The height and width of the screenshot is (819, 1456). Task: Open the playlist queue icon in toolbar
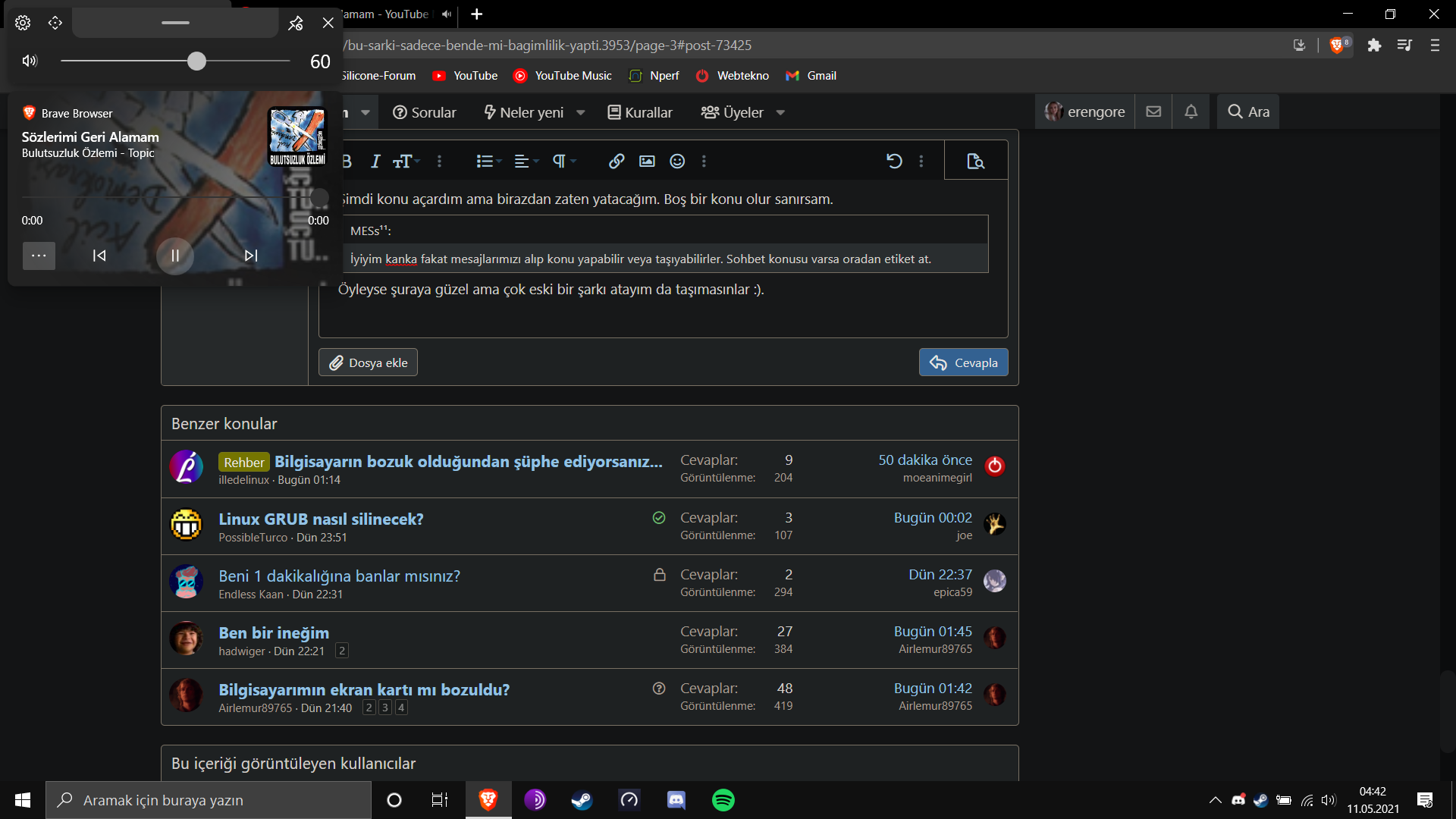click(x=1404, y=45)
